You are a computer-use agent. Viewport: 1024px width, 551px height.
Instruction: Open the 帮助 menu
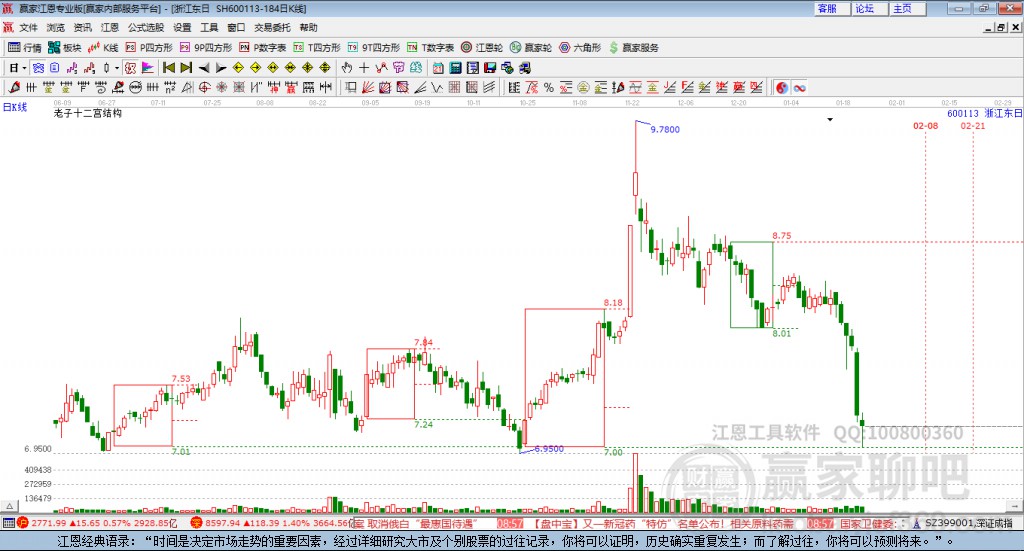(x=308, y=27)
